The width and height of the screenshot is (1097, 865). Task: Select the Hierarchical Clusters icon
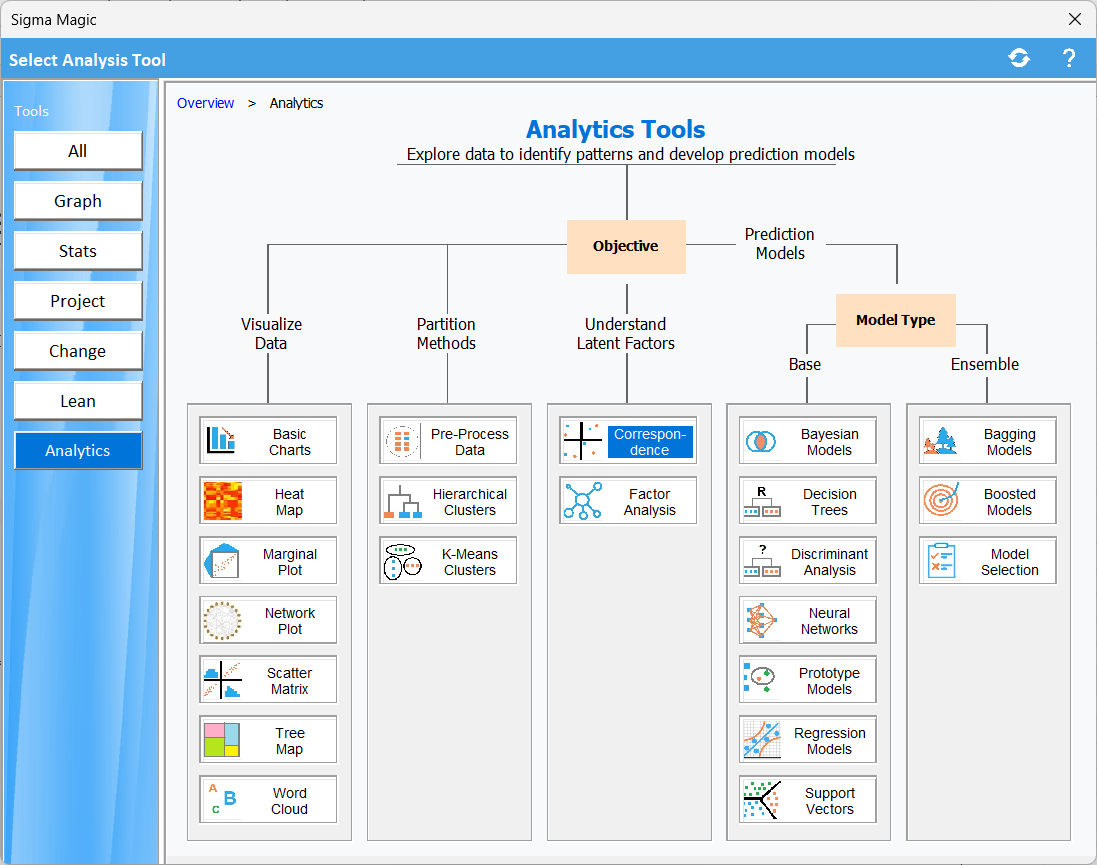tap(402, 501)
